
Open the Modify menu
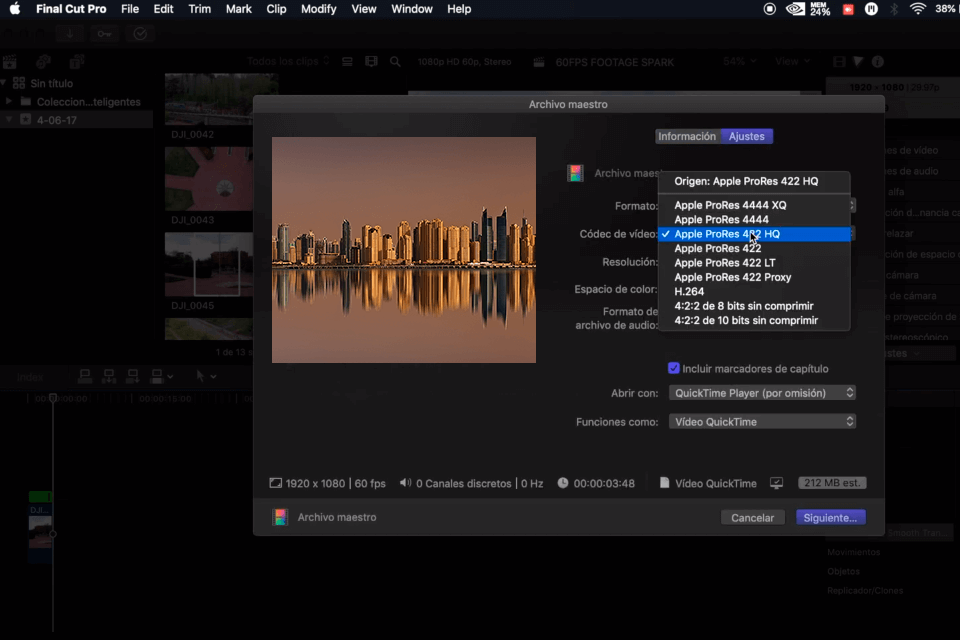pos(318,9)
